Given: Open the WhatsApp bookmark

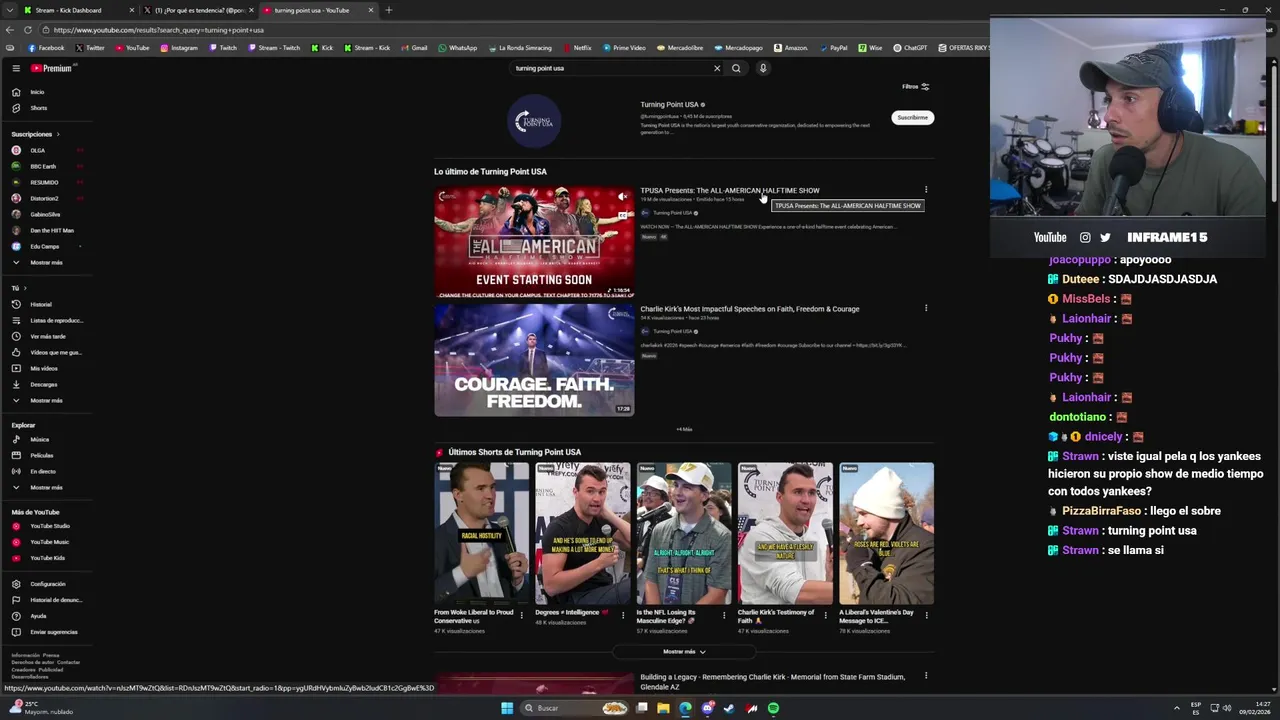Looking at the screenshot, I should 458,48.
